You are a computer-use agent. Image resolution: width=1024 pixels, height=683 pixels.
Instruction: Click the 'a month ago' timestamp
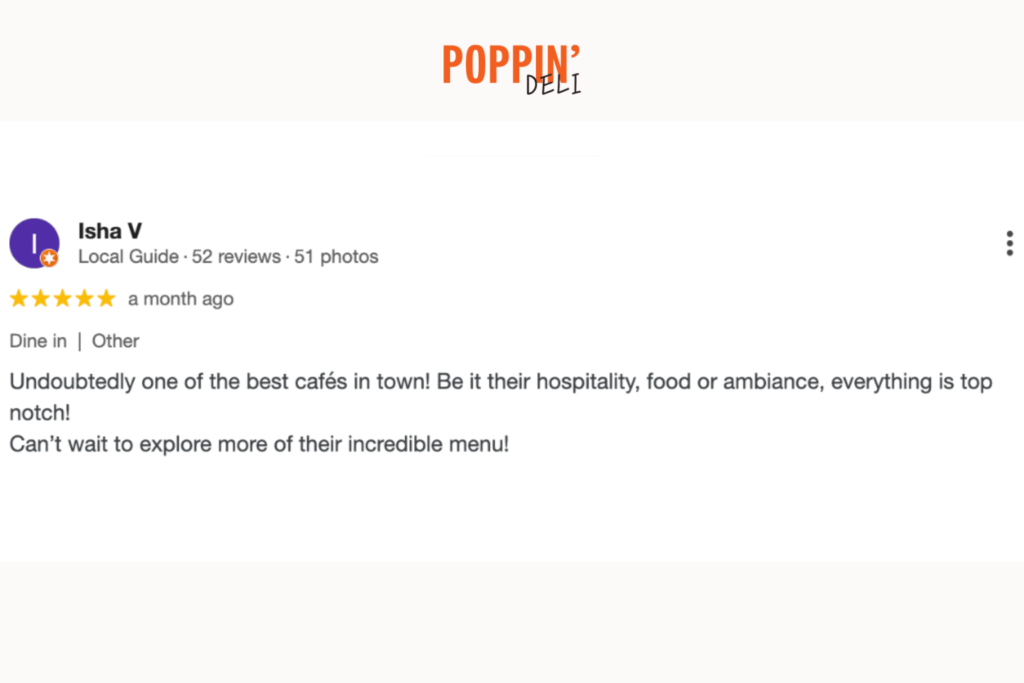[x=181, y=299]
